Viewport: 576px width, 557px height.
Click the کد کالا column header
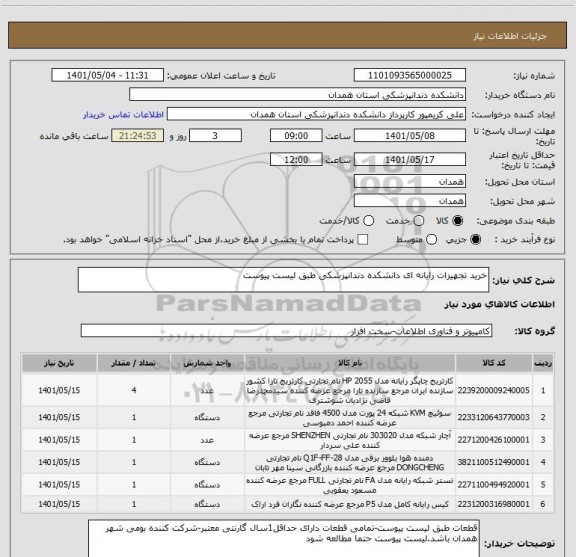pyautogui.click(x=494, y=363)
